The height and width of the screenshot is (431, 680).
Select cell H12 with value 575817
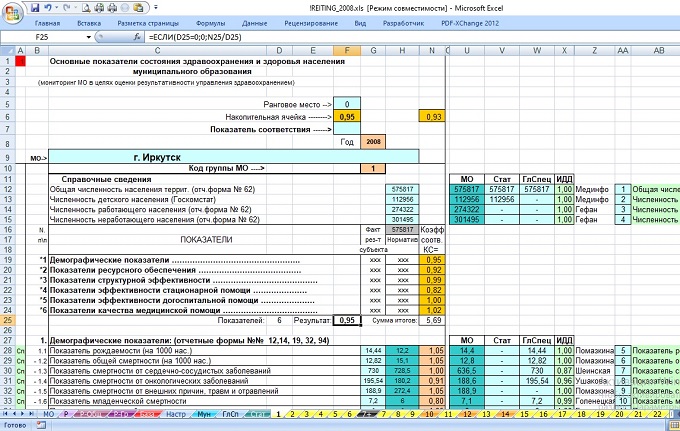pos(402,189)
